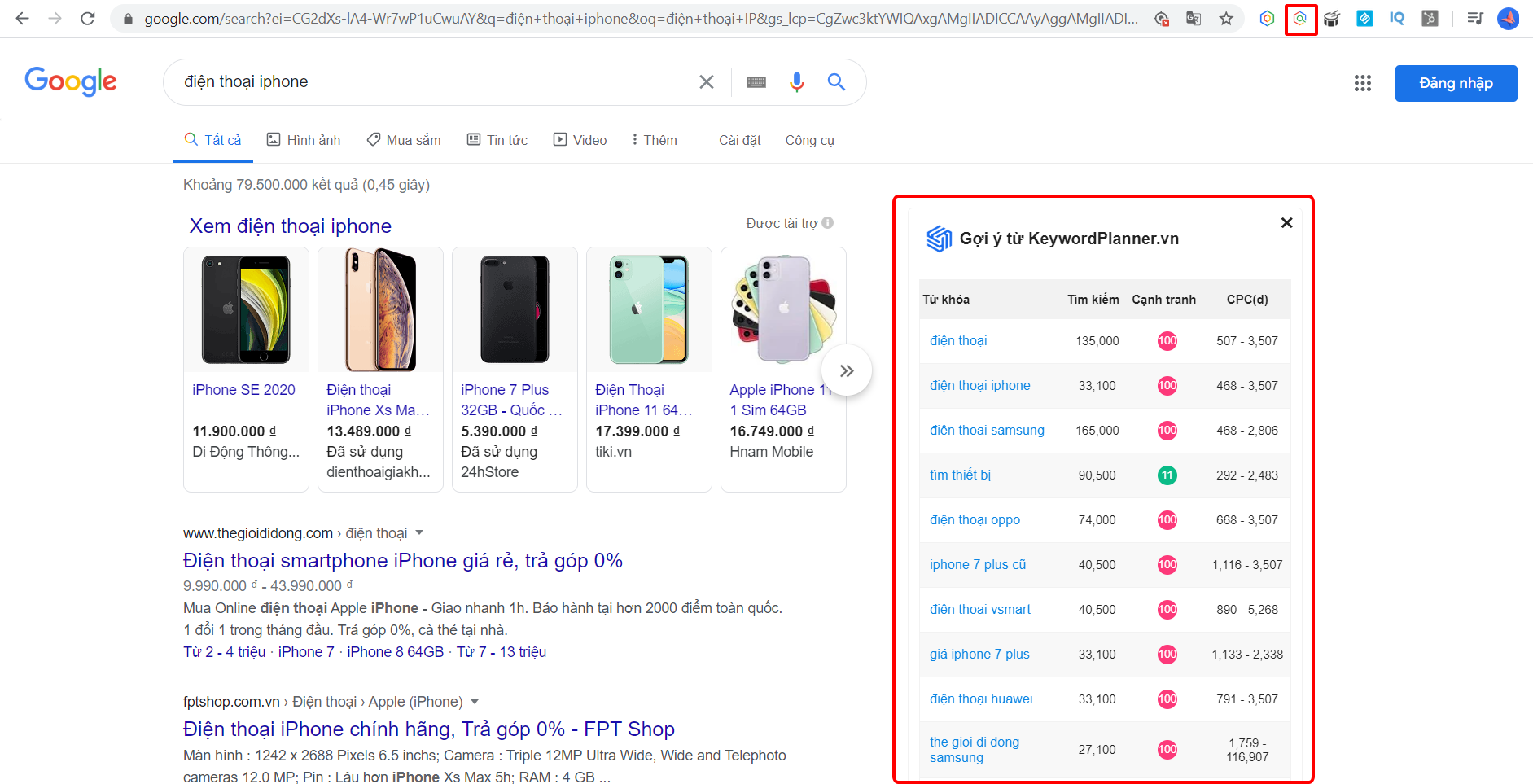
Task: Switch to the Tin tức tab
Action: [497, 140]
